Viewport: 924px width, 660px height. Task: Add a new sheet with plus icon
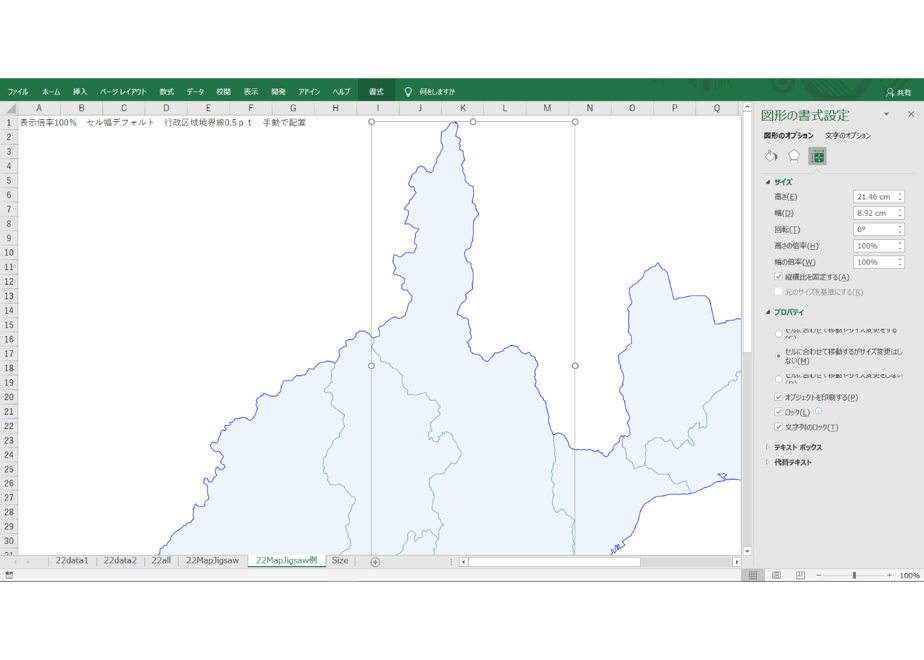click(375, 562)
